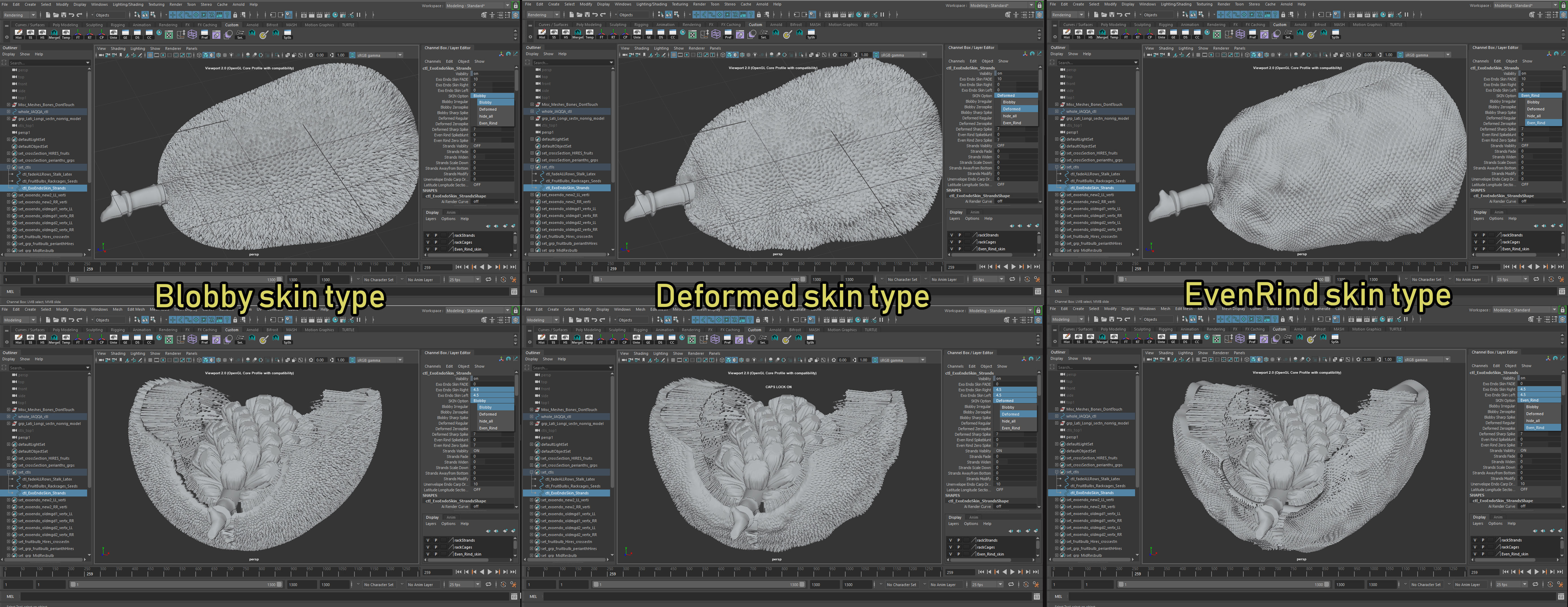Open Anim layer tab in upper Blobby window
The image size is (1568, 607).
[451, 212]
